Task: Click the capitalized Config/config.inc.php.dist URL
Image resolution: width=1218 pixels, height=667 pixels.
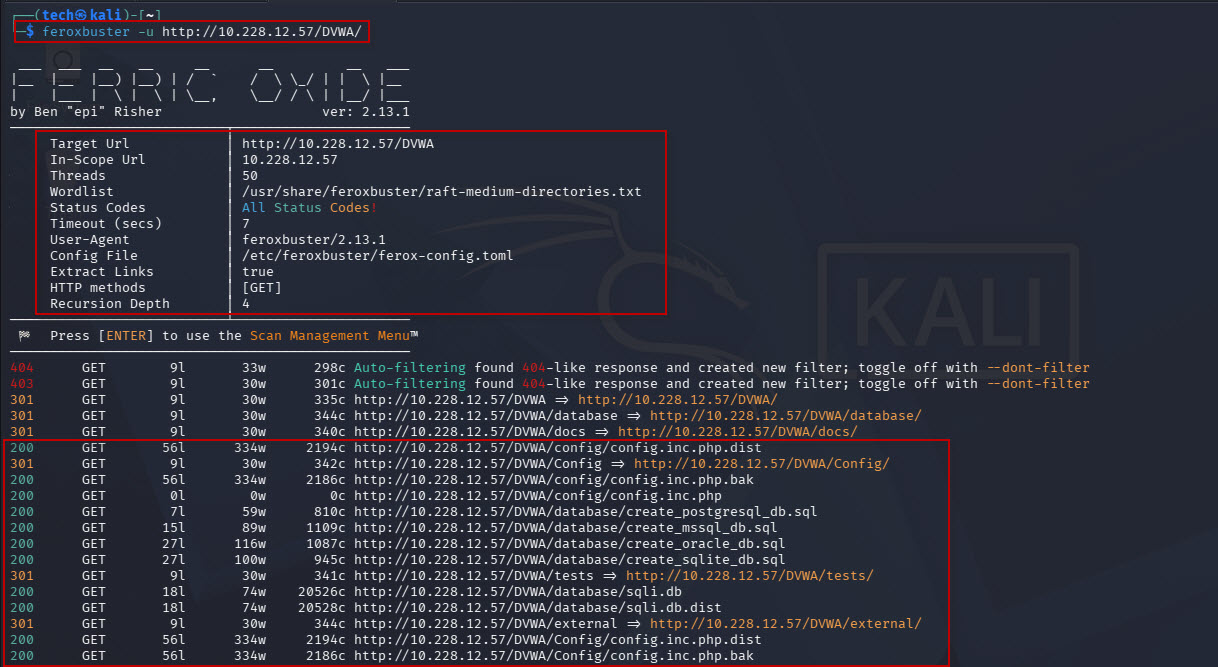Action: pos(558,640)
